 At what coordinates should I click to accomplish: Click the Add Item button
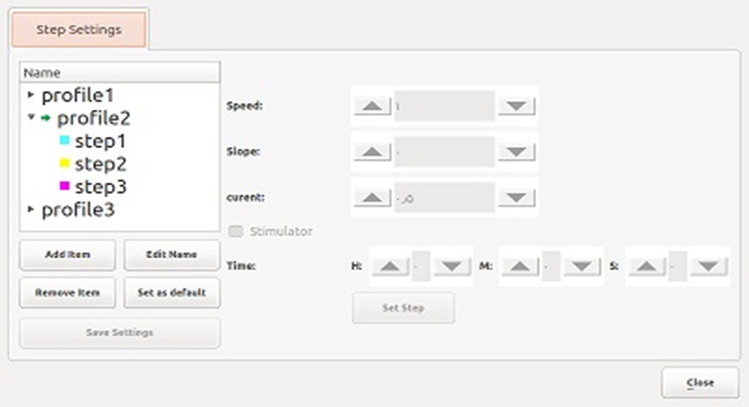(68, 255)
